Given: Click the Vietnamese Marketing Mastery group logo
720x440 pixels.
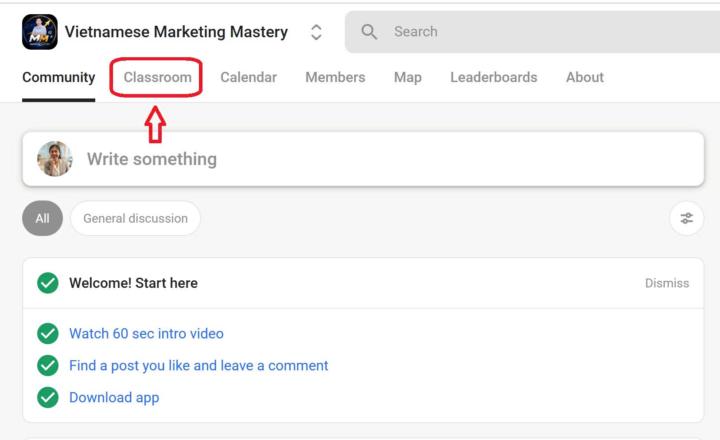Looking at the screenshot, I should coord(40,32).
